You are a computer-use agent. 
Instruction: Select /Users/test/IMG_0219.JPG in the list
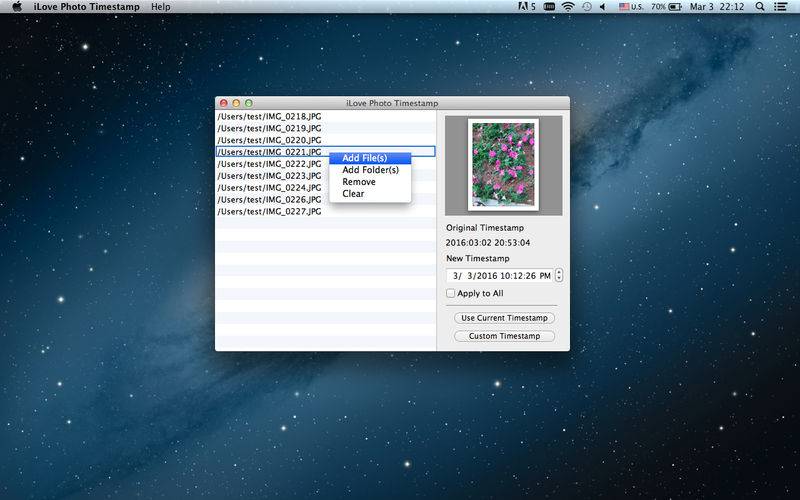[x=326, y=128]
